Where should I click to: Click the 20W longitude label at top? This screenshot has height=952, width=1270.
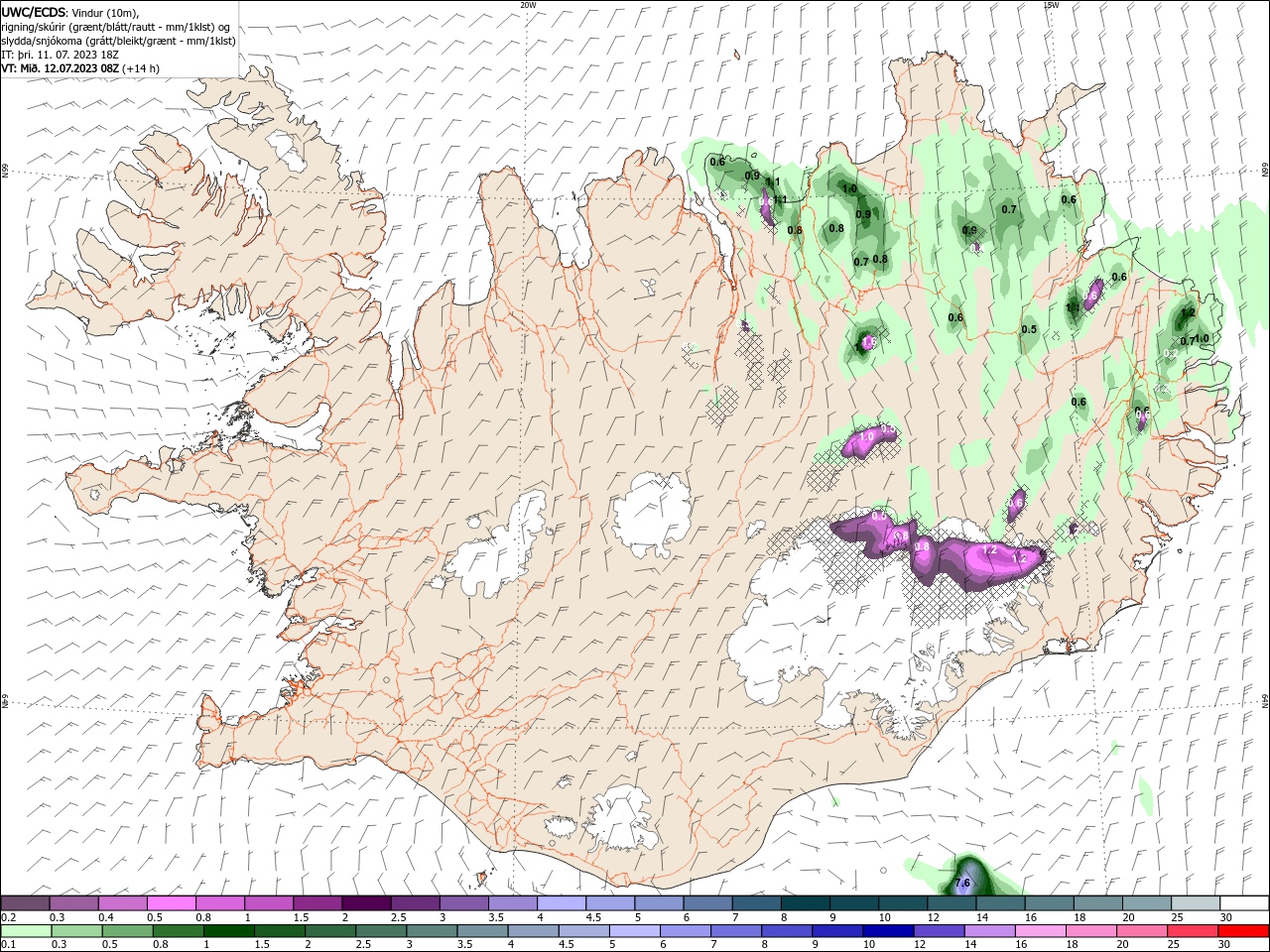(528, 5)
